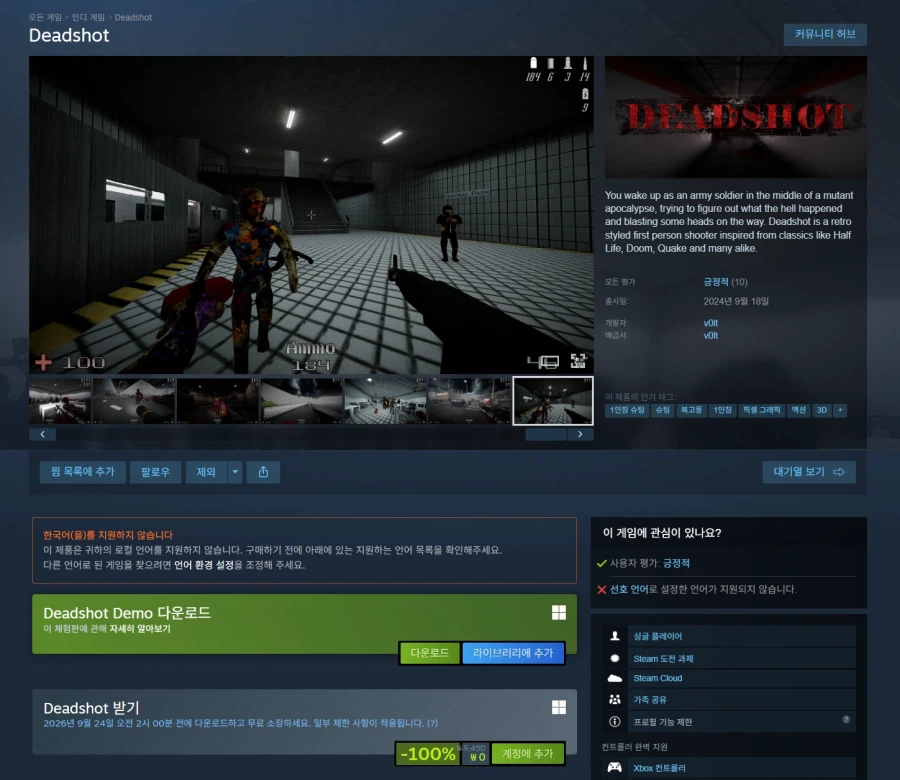
Task: Select the 1인칭 tag
Action: coord(722,410)
